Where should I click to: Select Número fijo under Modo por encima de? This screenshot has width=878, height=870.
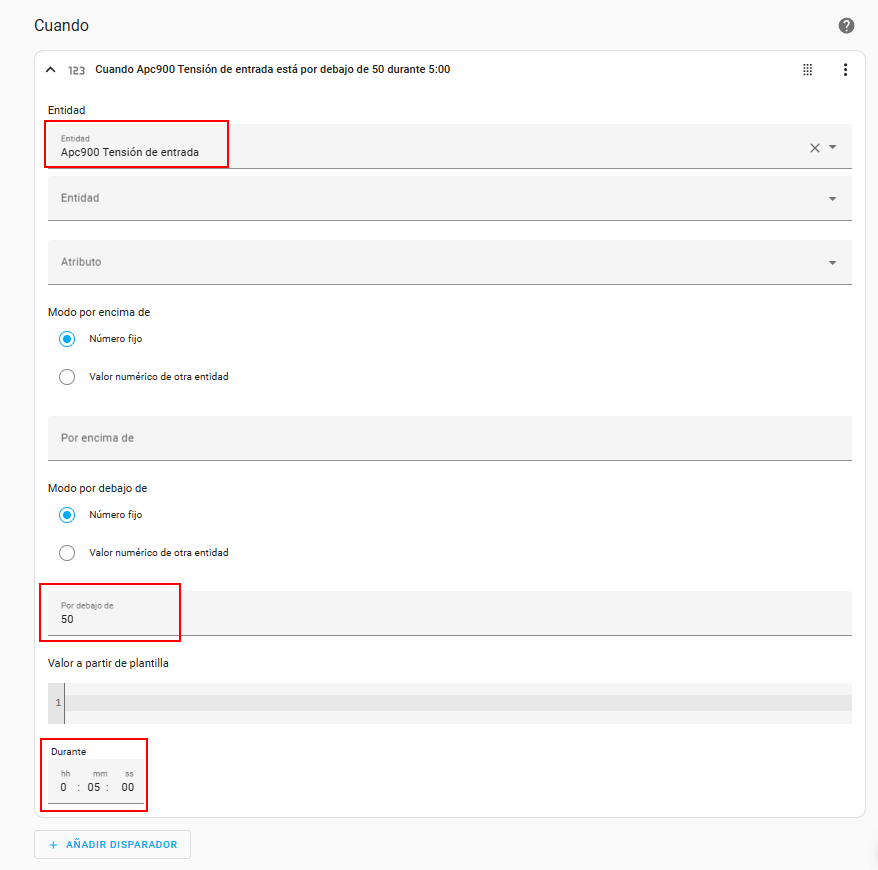point(67,339)
